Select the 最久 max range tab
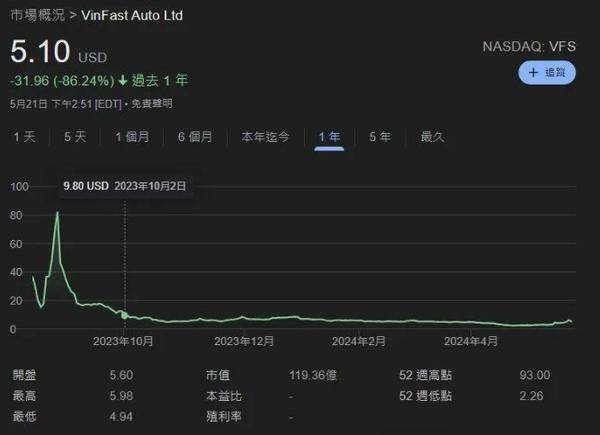 pyautogui.click(x=432, y=137)
